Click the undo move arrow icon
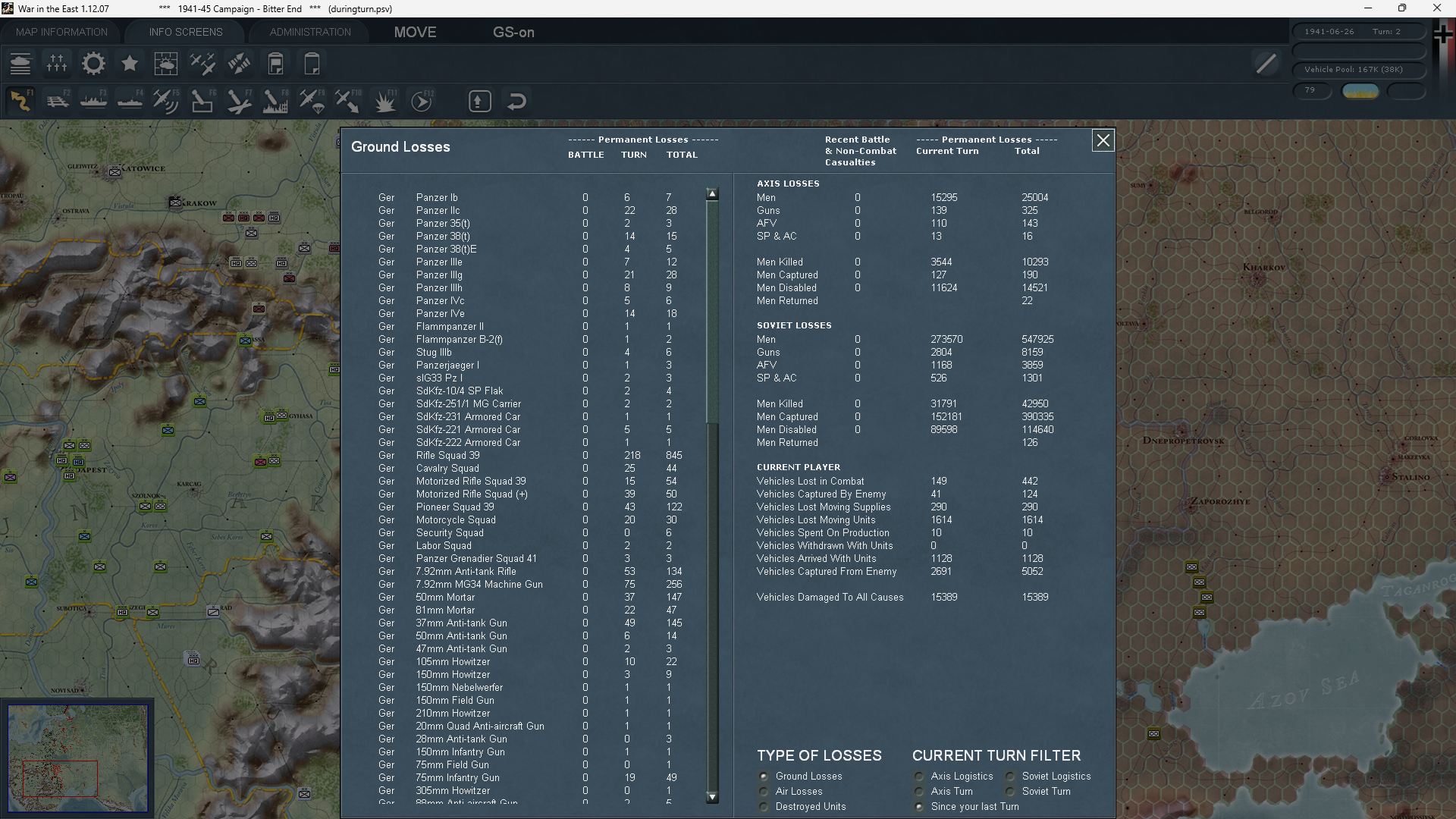 516,101
